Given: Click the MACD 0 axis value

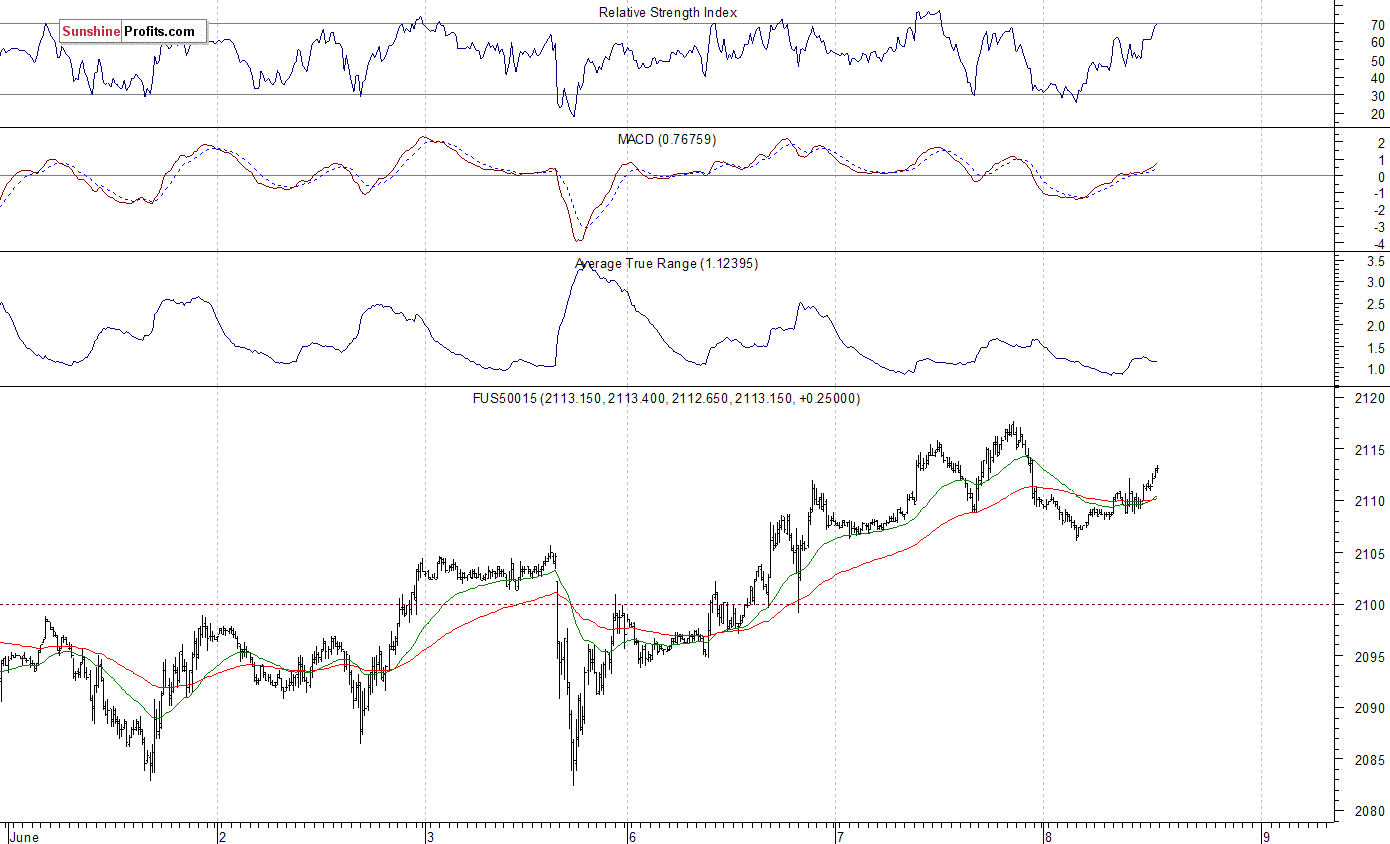Looking at the screenshot, I should tap(1381, 177).
